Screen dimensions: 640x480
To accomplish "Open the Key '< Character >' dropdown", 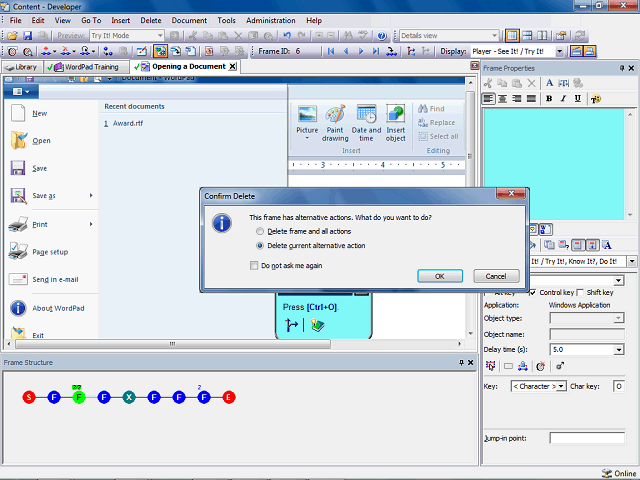I will pos(562,386).
